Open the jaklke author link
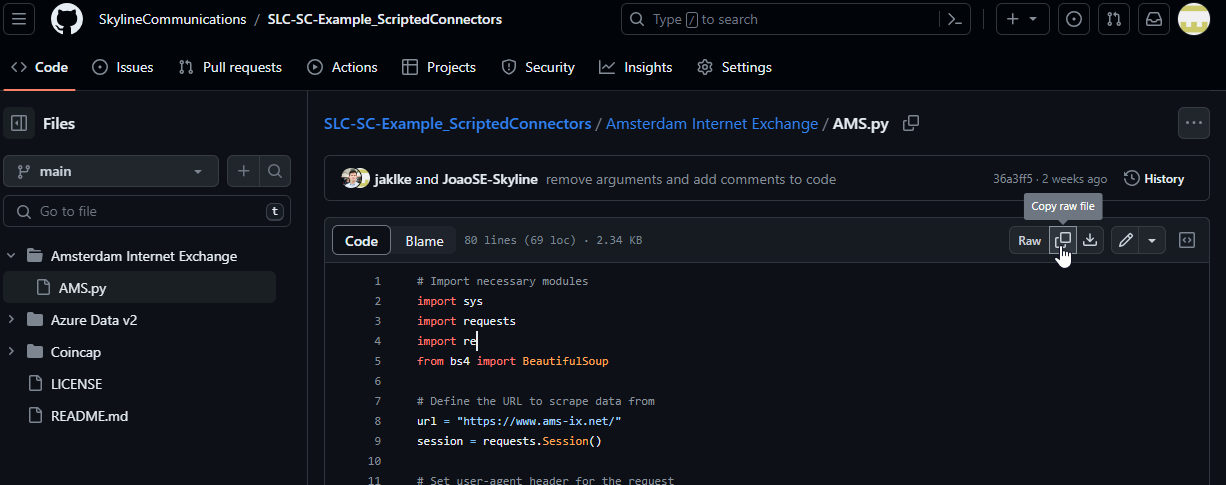The height and width of the screenshot is (485, 1226). pos(393,179)
